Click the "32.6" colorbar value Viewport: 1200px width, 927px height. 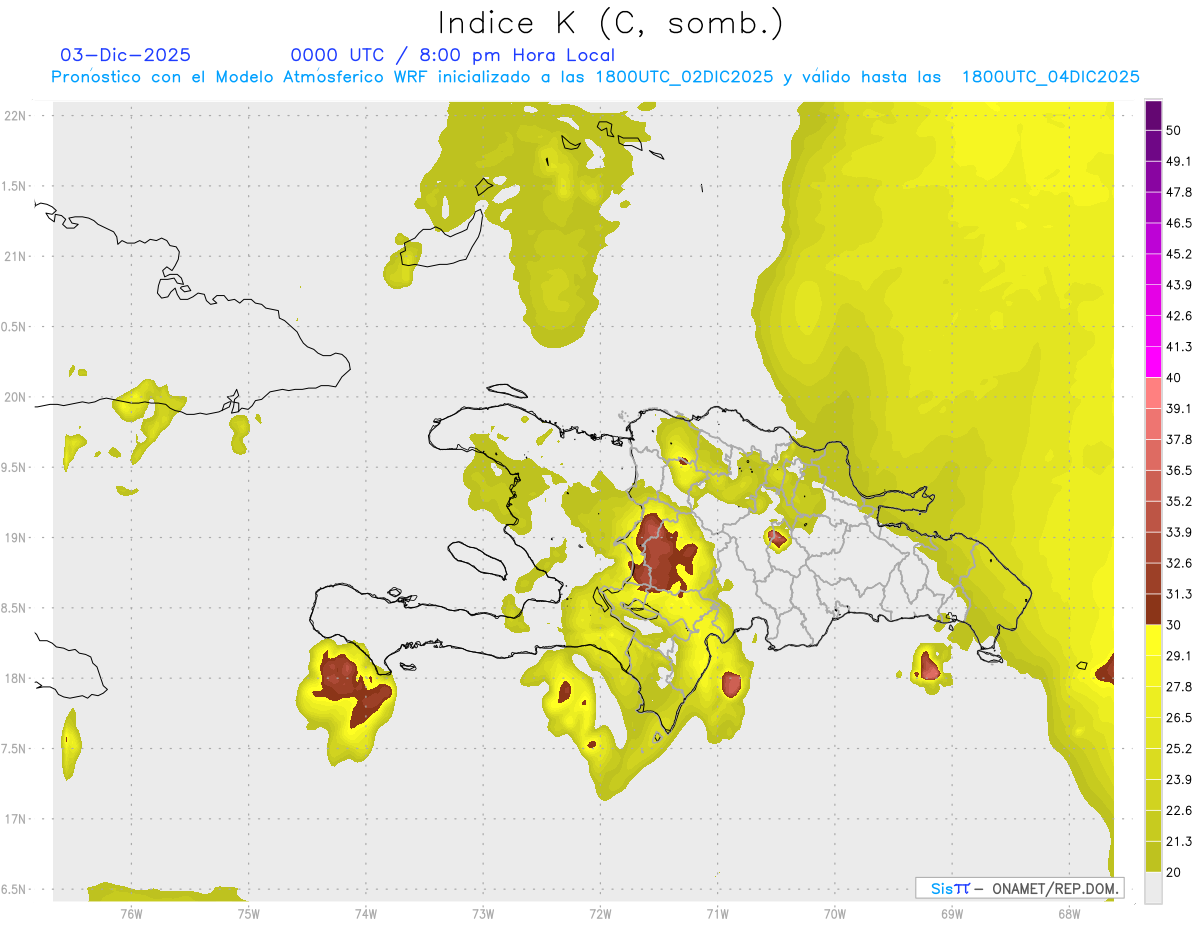pyautogui.click(x=1179, y=563)
